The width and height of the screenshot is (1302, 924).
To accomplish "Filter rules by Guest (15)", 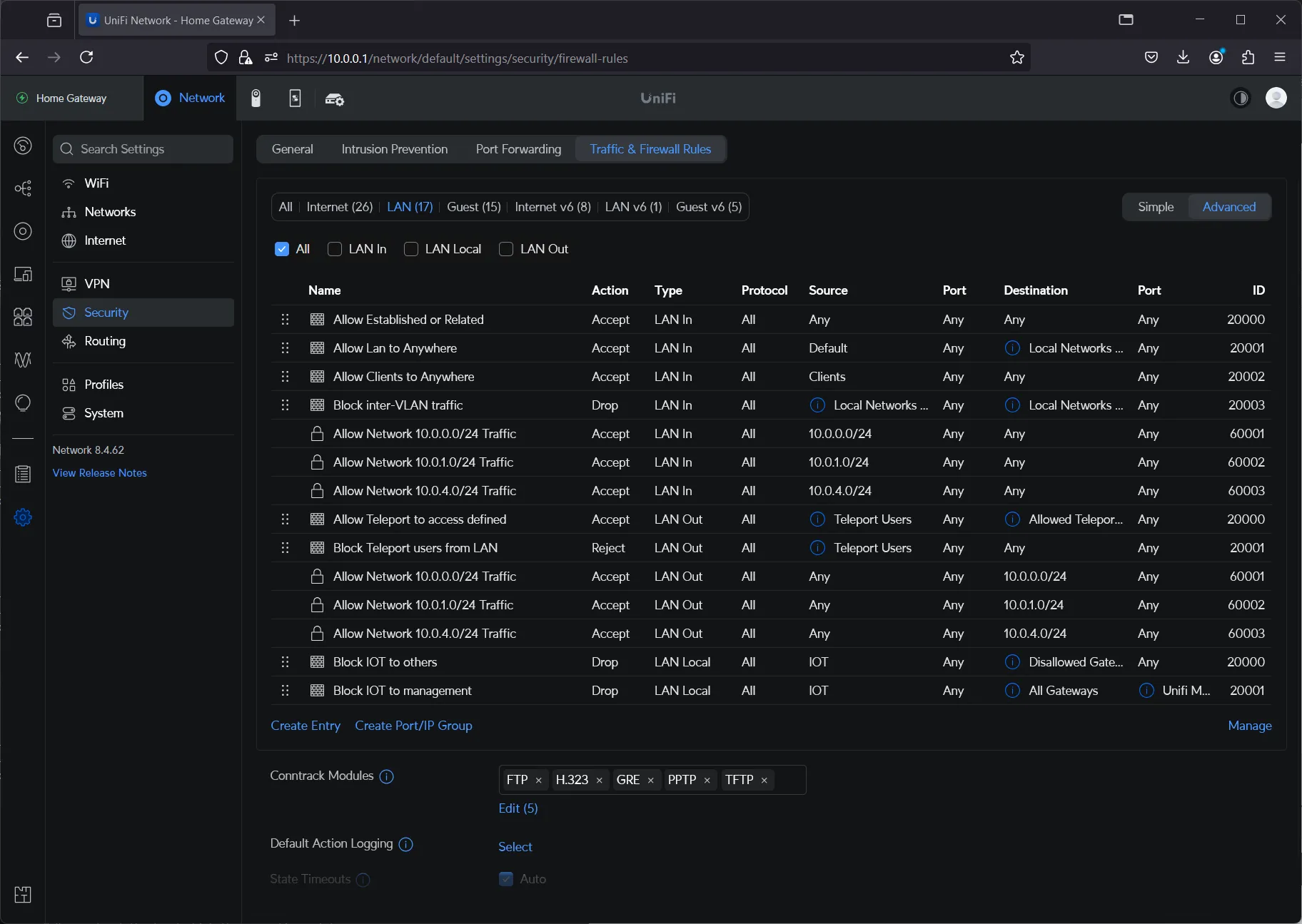I will pos(473,207).
